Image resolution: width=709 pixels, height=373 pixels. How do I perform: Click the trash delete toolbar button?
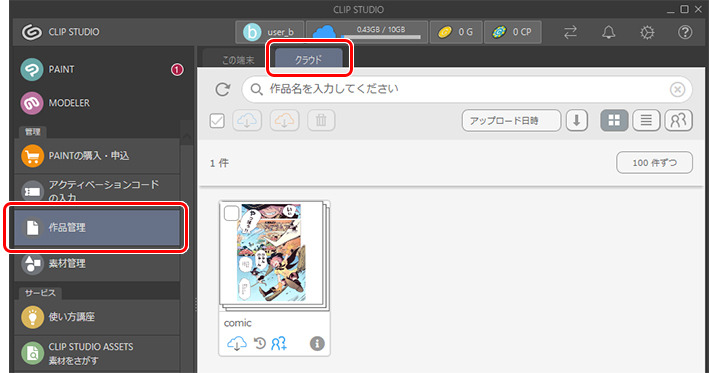click(x=321, y=120)
